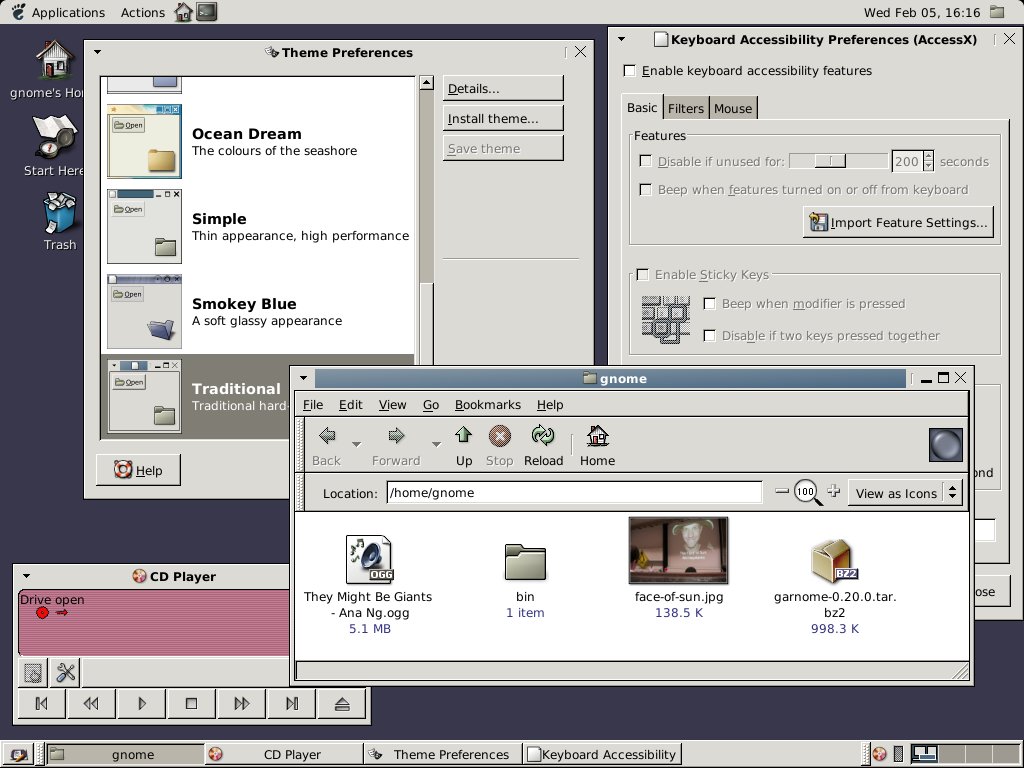Click the 100 percent zoom magnifier
The height and width of the screenshot is (768, 1024).
pos(807,492)
